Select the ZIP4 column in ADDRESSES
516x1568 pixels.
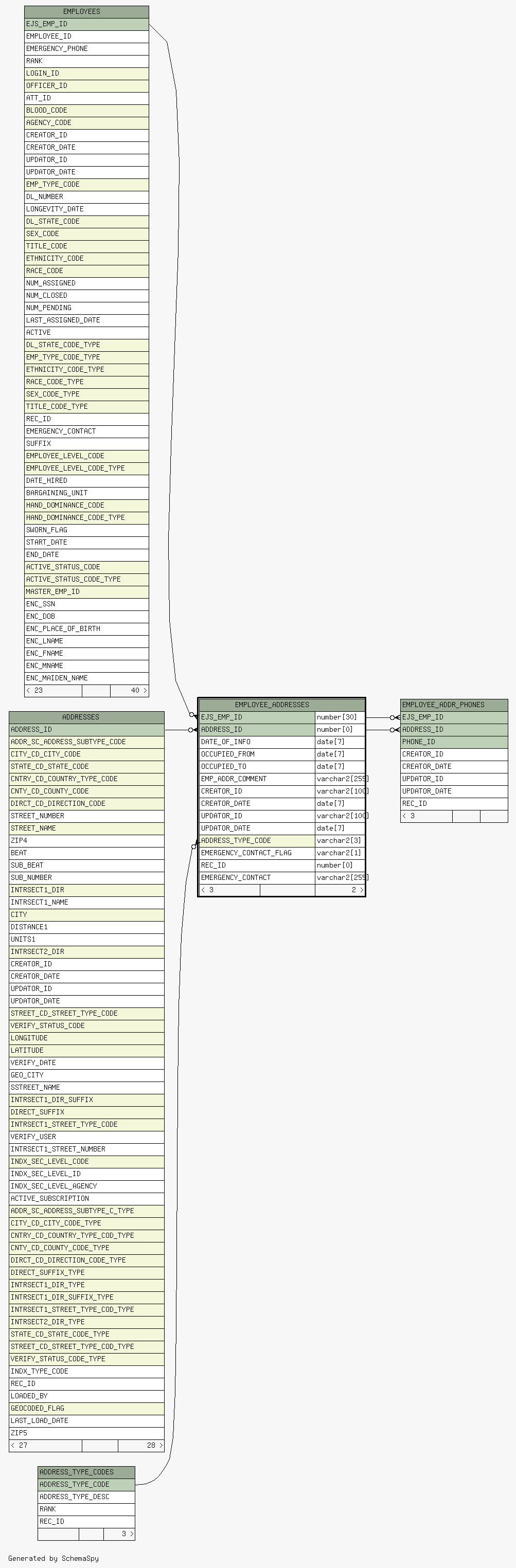tap(86, 841)
